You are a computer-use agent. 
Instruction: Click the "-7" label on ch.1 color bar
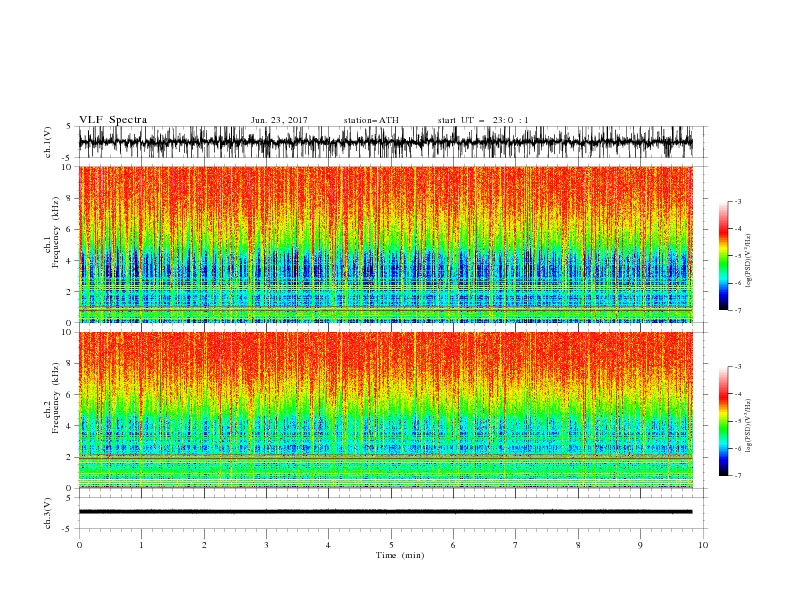point(738,310)
